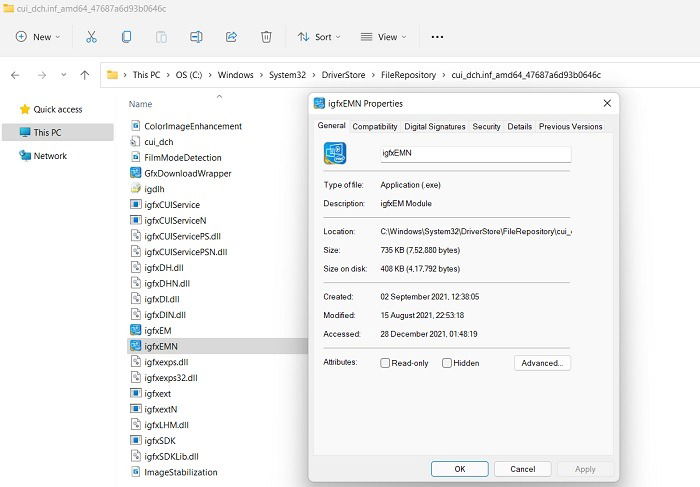The width and height of the screenshot is (700, 487).
Task: Enable the Read-only checkbox
Action: (x=385, y=363)
